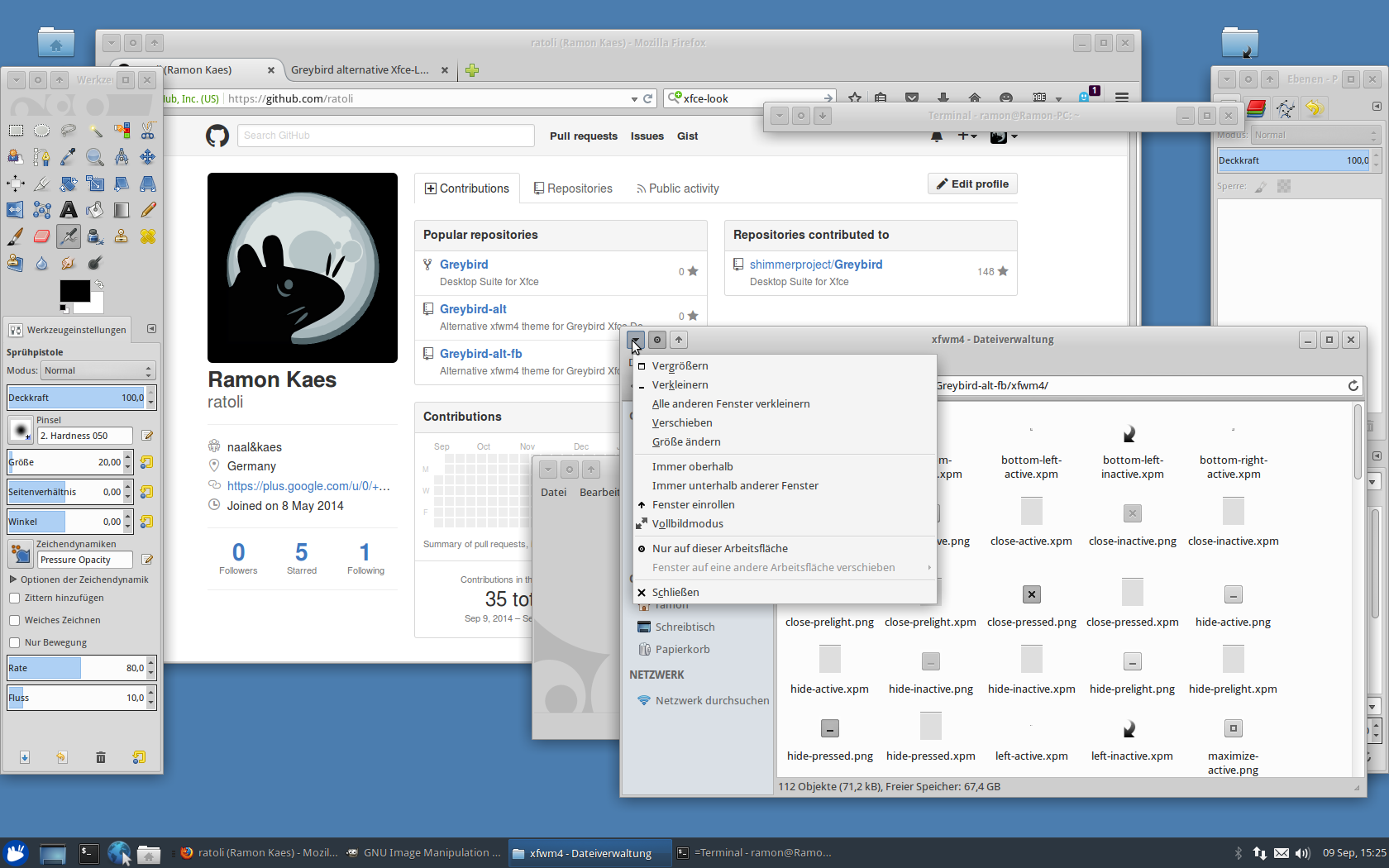1389x868 pixels.
Task: Activate the Airbrush tool
Action: click(69, 236)
